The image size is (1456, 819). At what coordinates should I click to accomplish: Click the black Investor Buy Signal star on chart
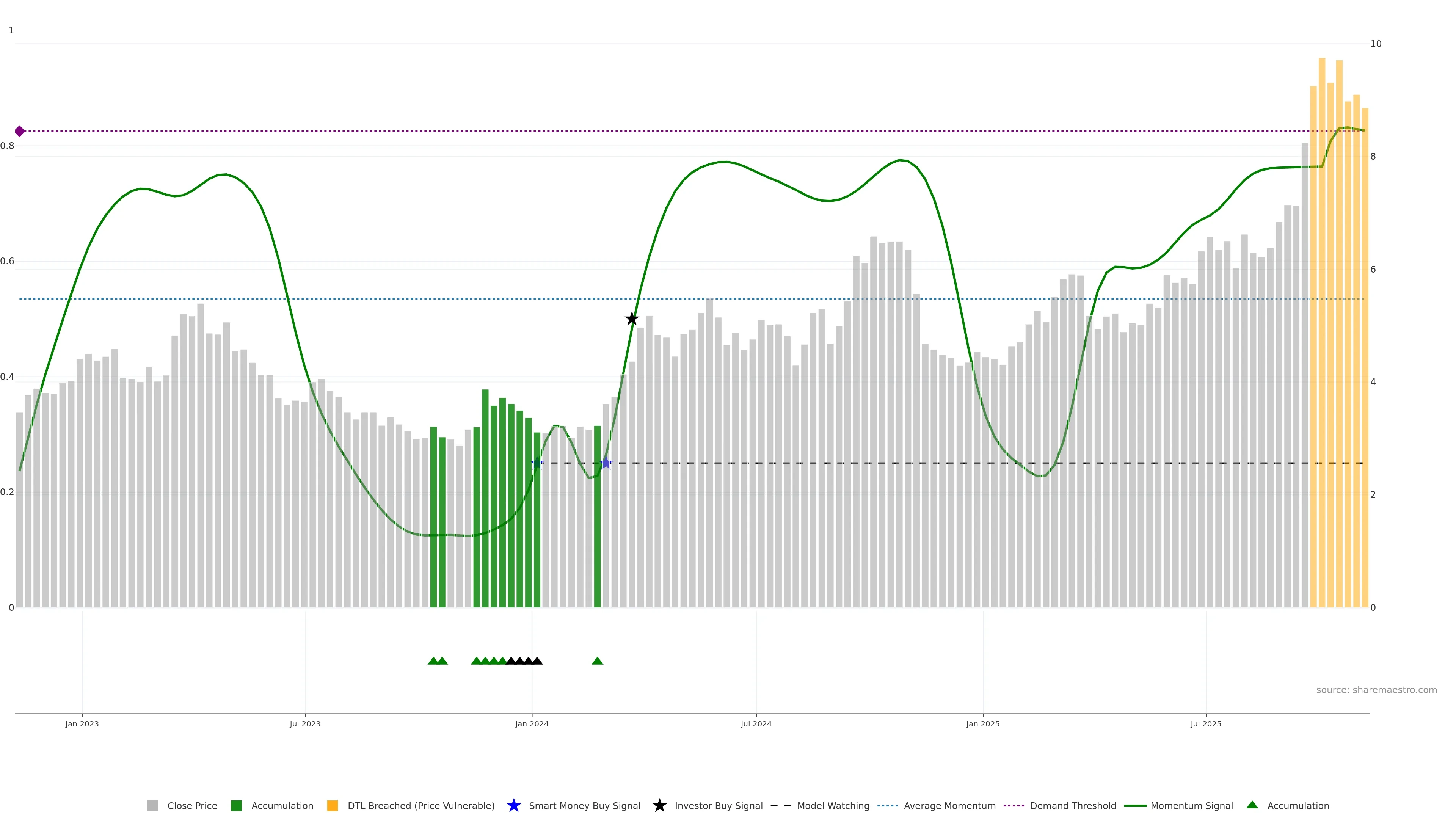[x=632, y=319]
